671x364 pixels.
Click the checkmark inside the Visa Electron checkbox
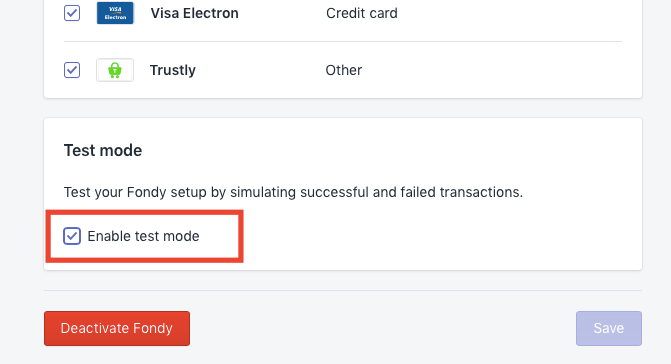point(72,13)
